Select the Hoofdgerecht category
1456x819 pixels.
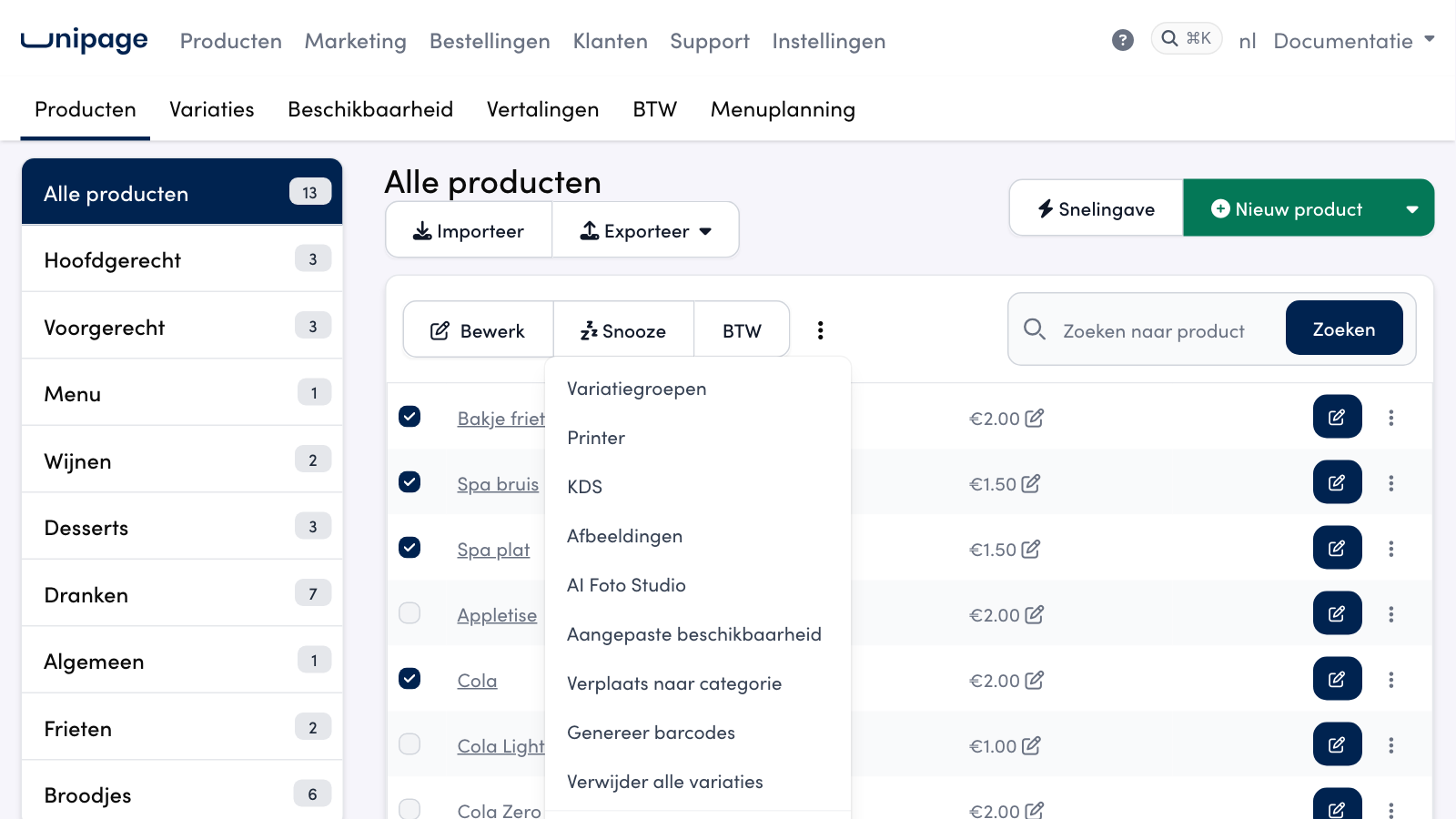(x=182, y=259)
